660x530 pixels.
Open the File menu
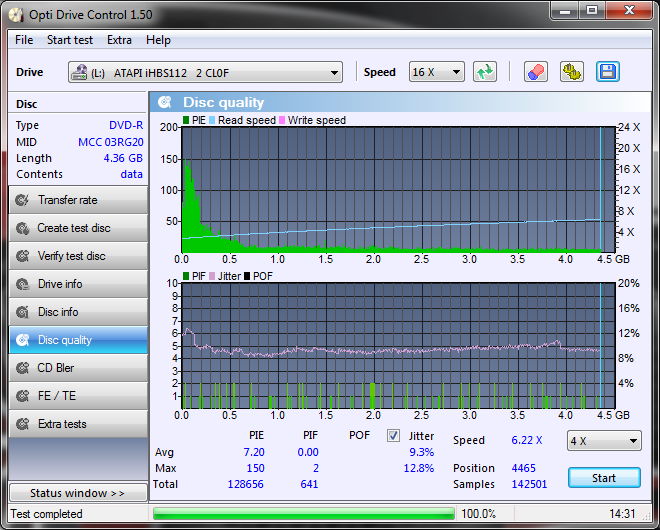(24, 40)
